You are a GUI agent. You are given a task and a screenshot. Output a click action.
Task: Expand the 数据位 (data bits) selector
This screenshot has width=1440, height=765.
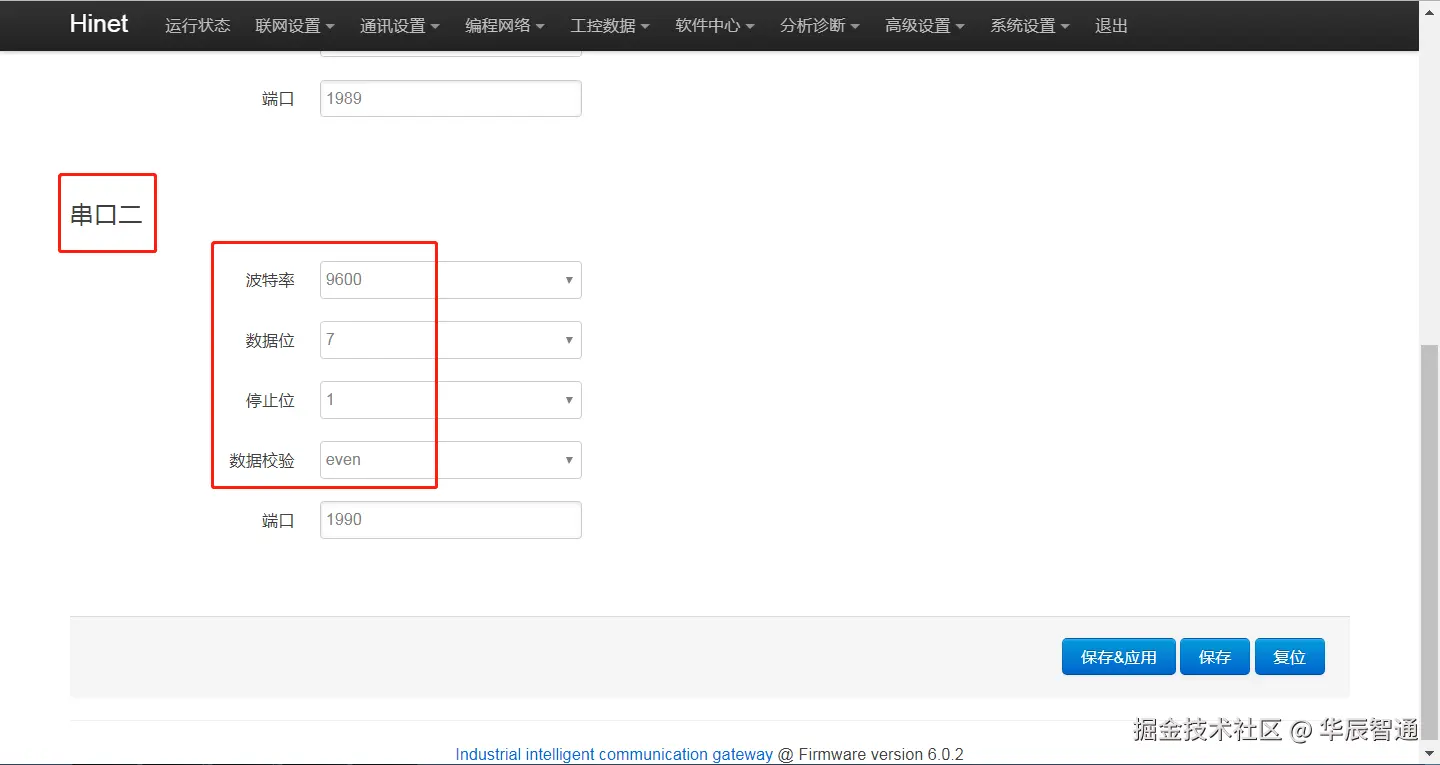449,339
